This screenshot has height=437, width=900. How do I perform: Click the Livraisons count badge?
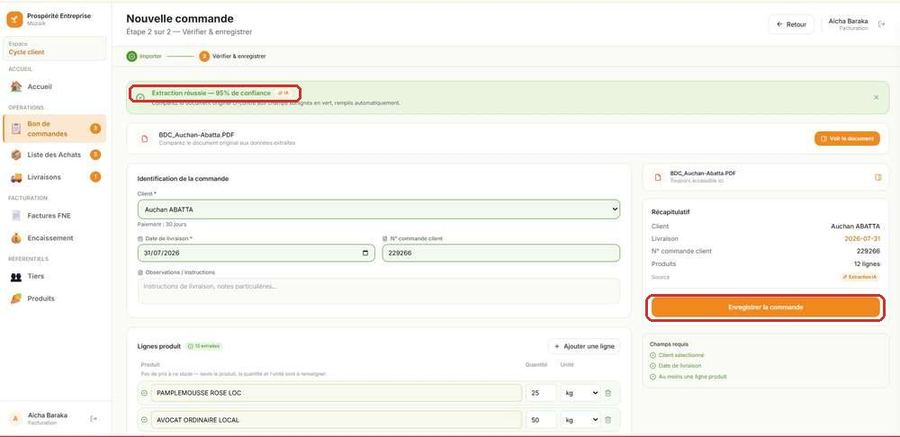tap(95, 177)
